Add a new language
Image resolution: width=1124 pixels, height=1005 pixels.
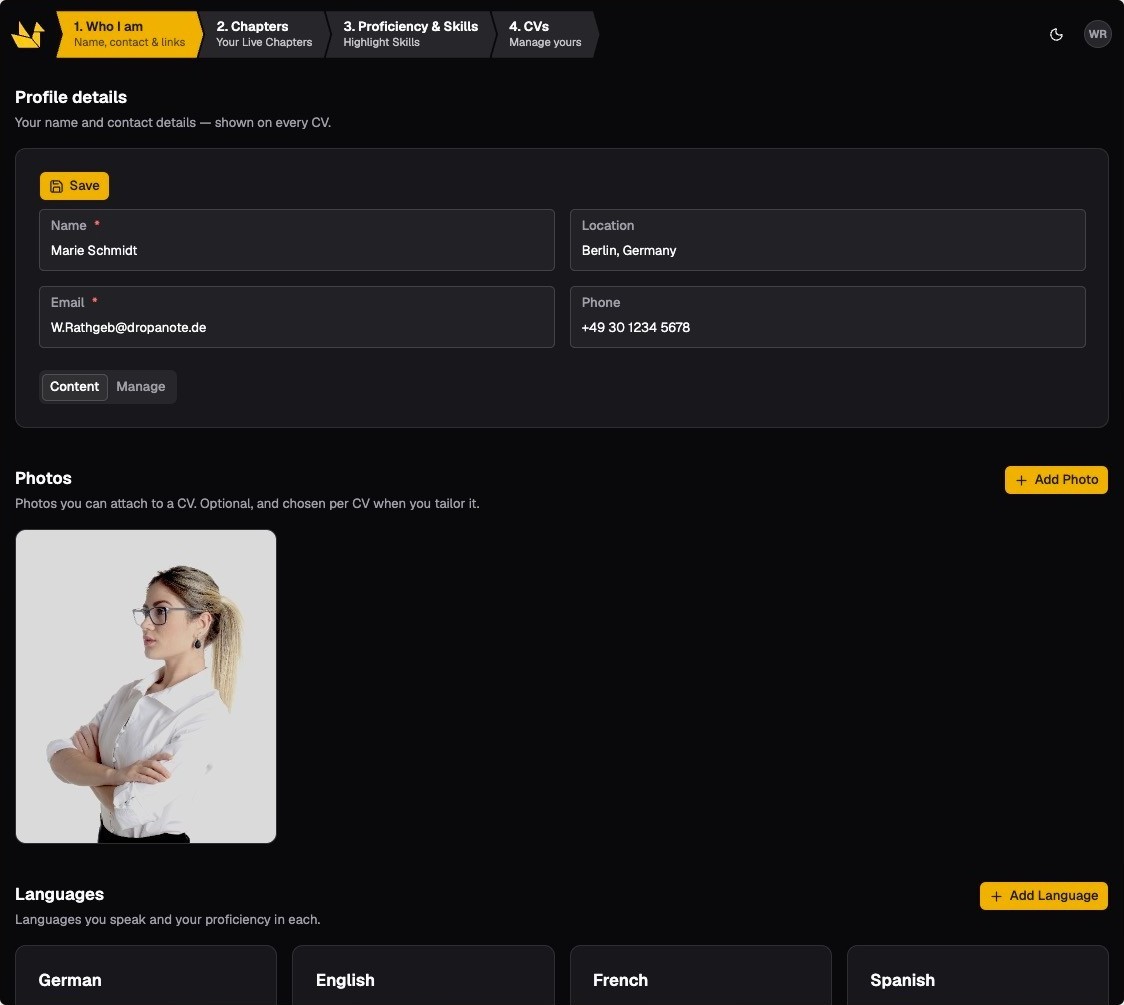coord(1043,896)
